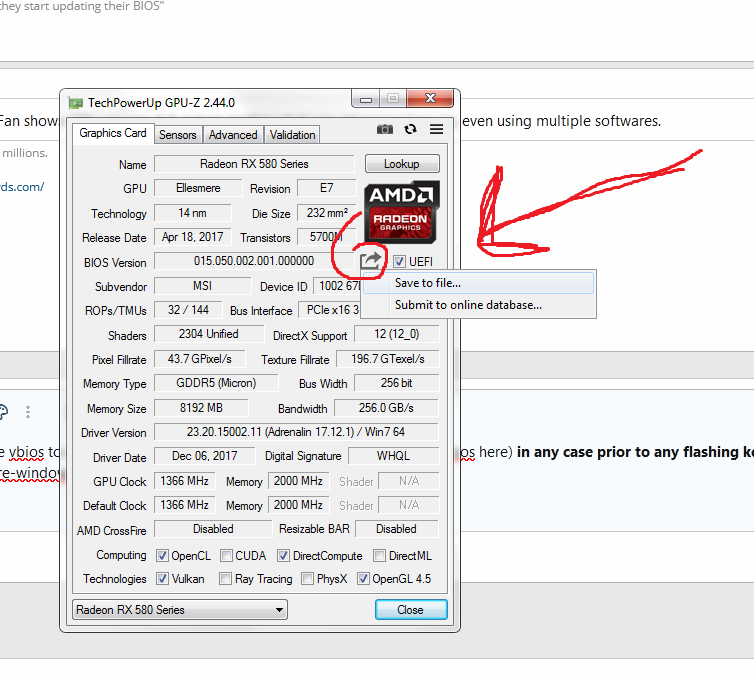The height and width of the screenshot is (677, 754).
Task: Click the Bus Width value 256 bit
Action: tap(397, 383)
